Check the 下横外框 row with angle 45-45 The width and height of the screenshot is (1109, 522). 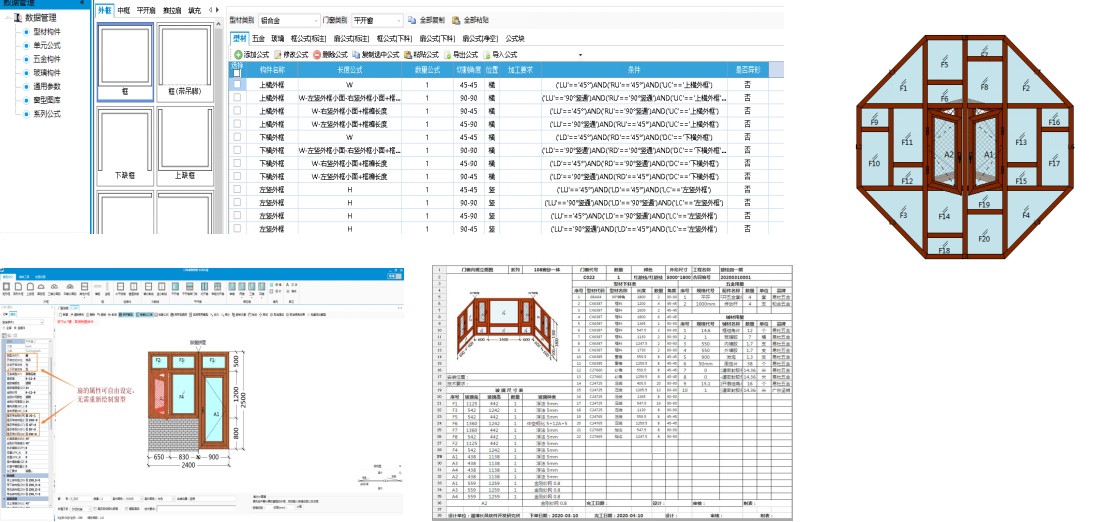click(237, 137)
